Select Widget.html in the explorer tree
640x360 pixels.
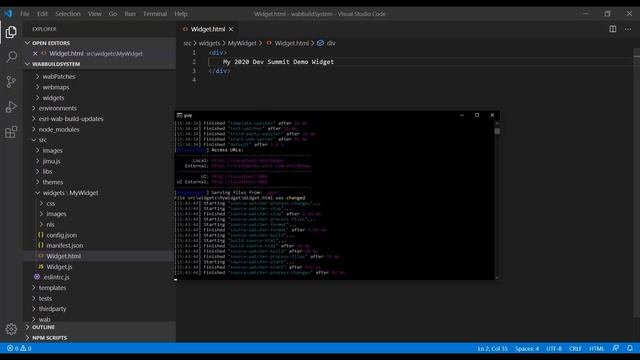[63, 256]
